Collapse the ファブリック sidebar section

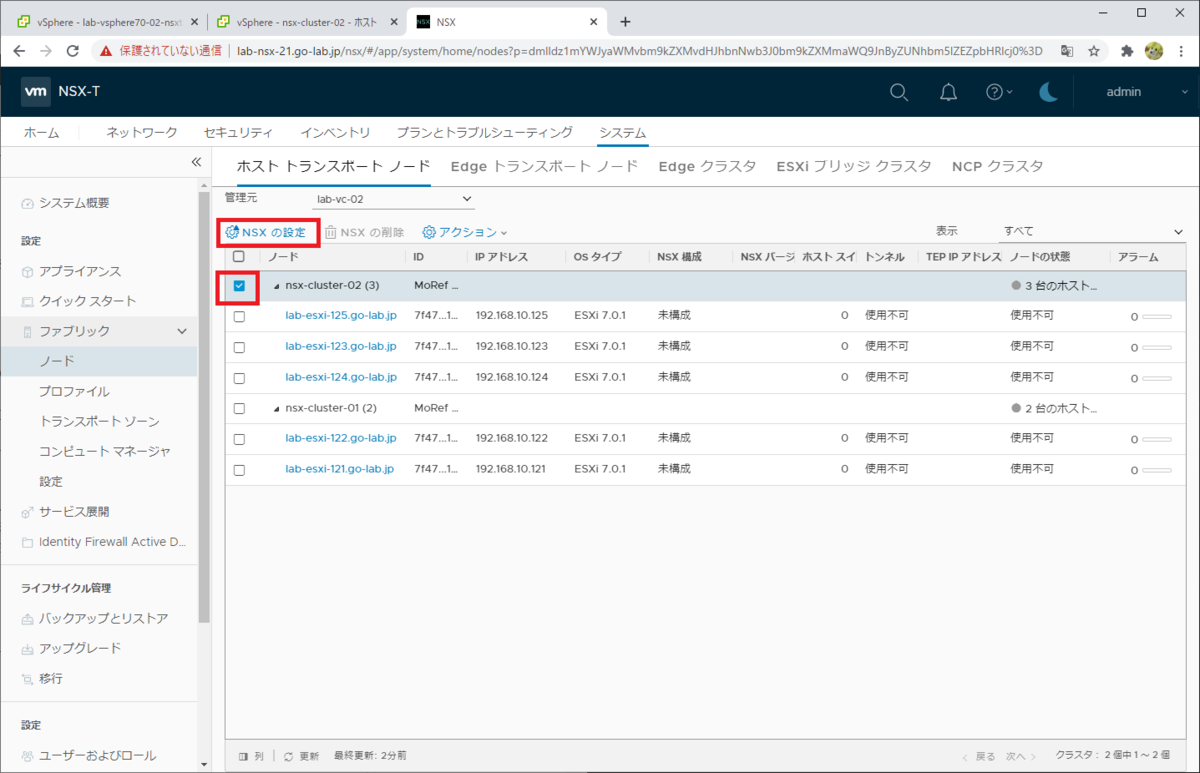[x=182, y=331]
